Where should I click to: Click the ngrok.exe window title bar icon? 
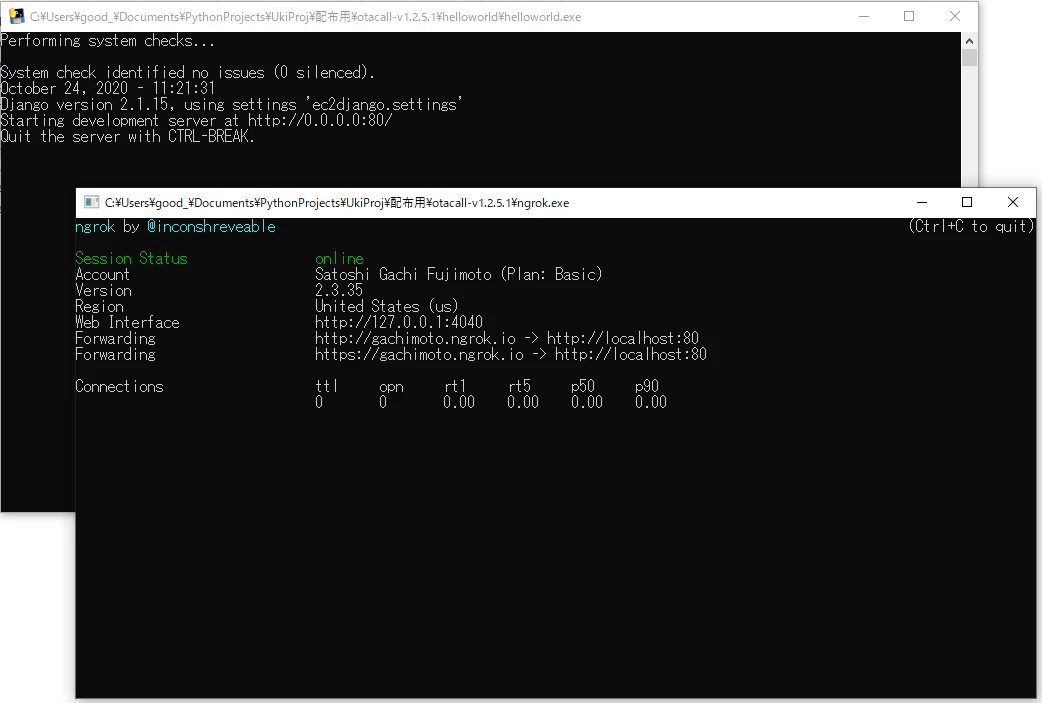(92, 202)
